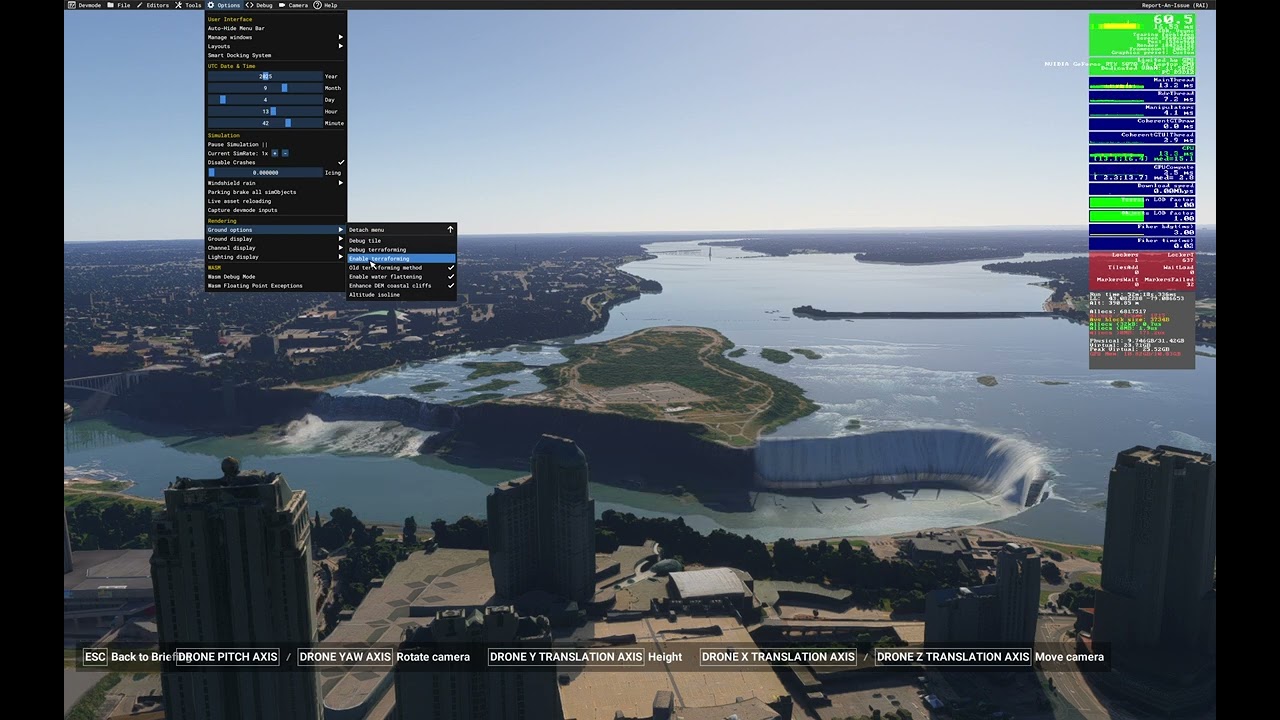Expand Channel display submenu
Screen dimensions: 1280x720
(275, 248)
